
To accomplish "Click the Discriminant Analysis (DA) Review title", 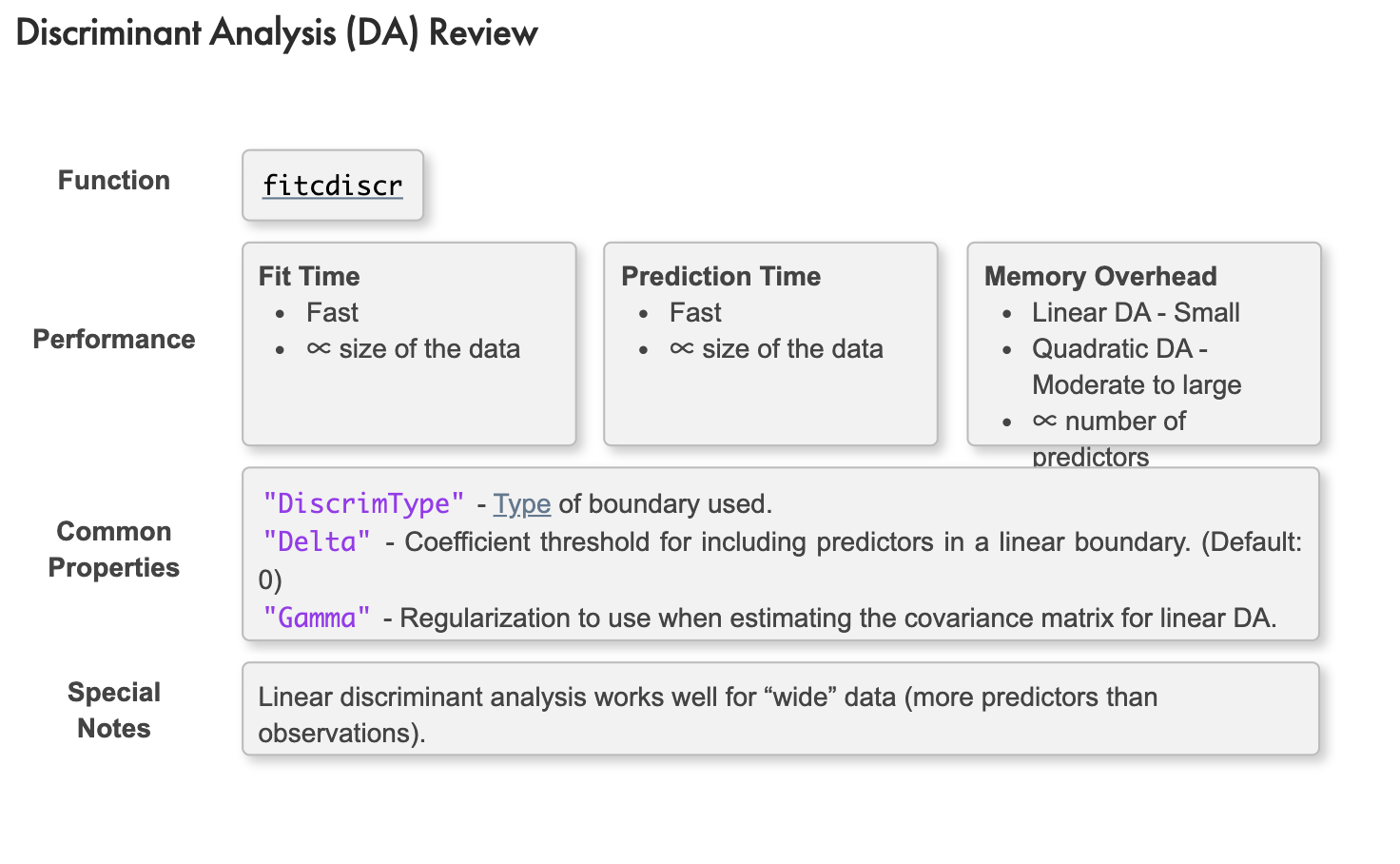I will [x=277, y=33].
